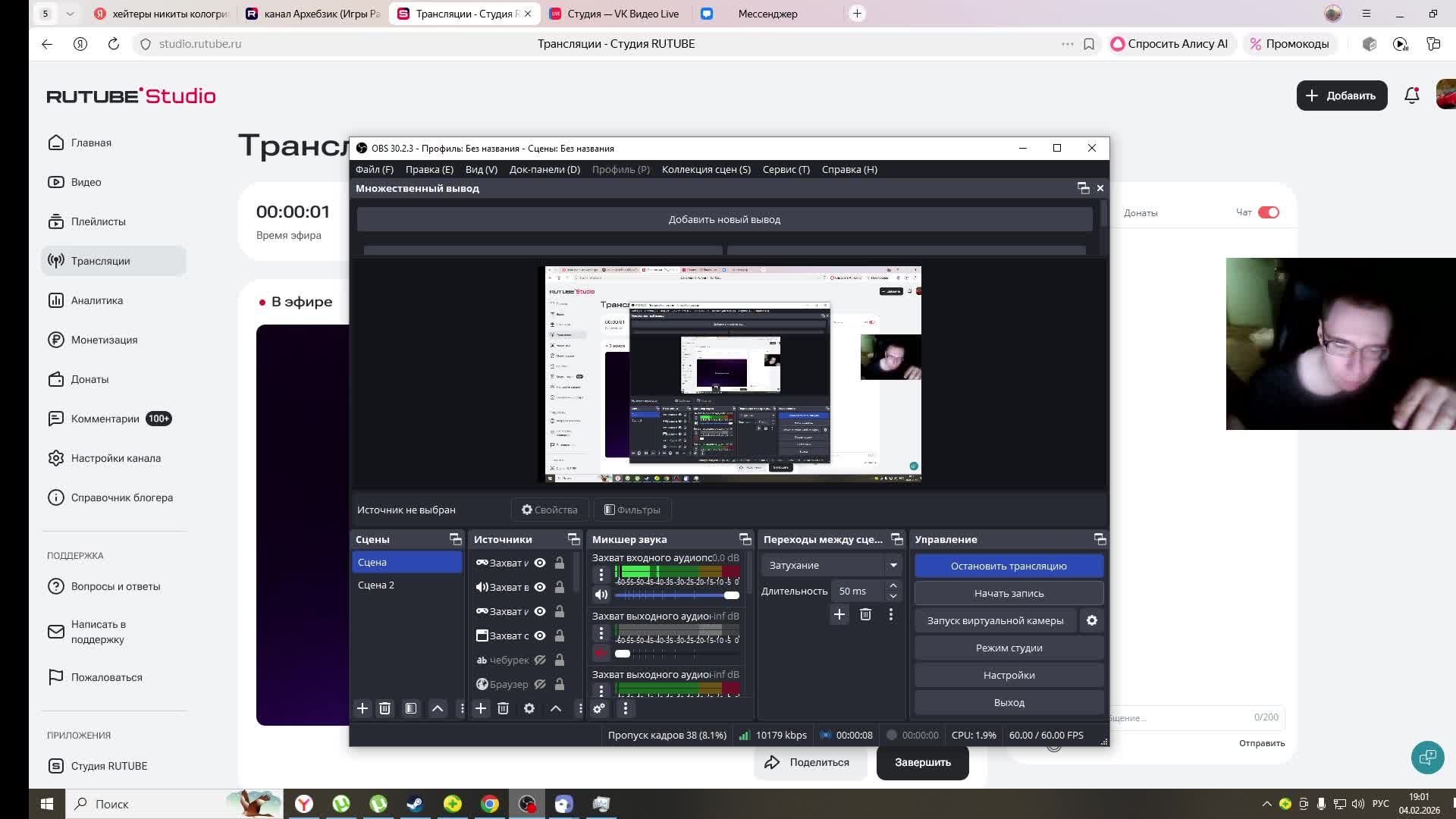Viewport: 1456px width, 819px height.
Task: Adjust input audio volume slider handle
Action: click(731, 595)
